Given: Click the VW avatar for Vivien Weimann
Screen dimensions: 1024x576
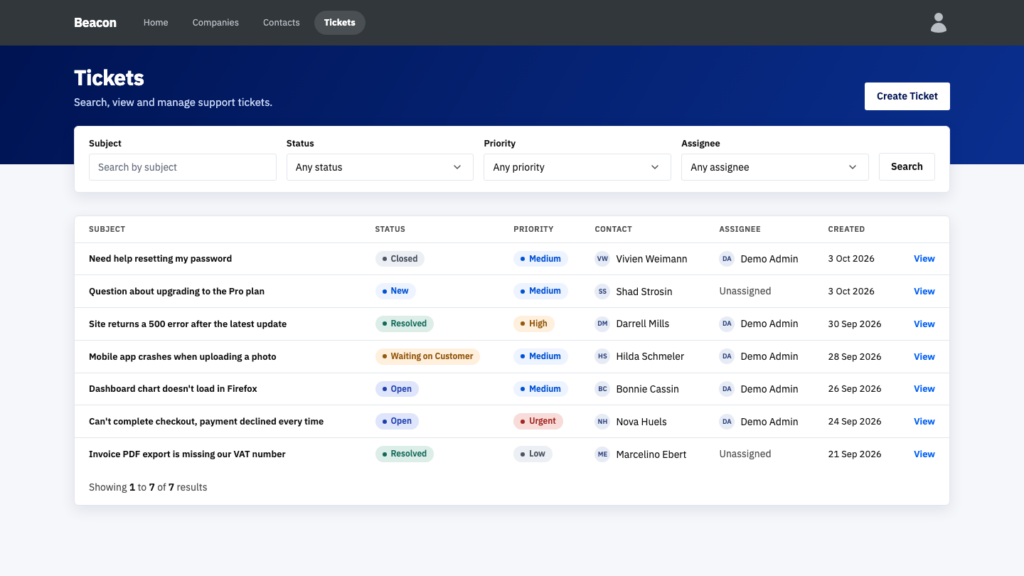Looking at the screenshot, I should click(x=602, y=259).
